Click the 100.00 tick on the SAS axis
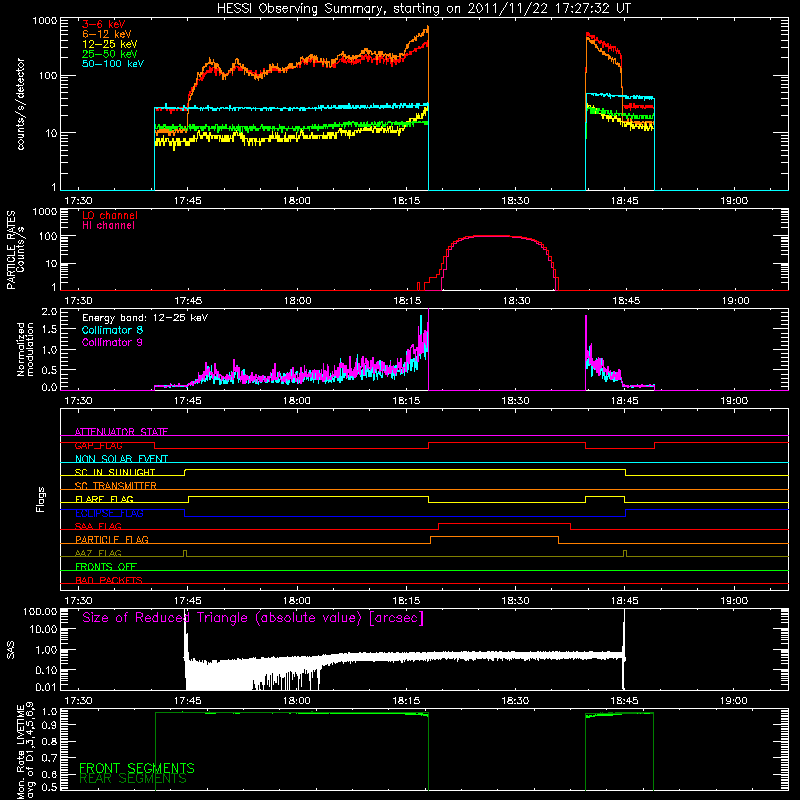Viewport: 800px width, 800px height. click(x=40, y=612)
